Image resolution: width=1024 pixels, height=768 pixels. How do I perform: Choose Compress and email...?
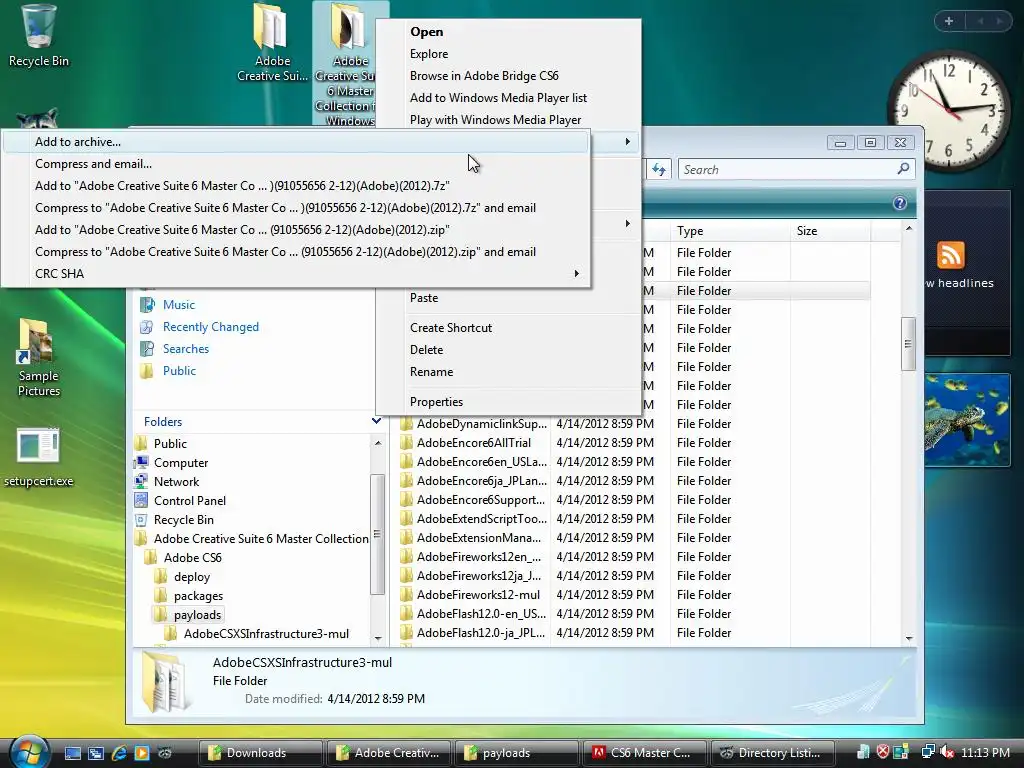pyautogui.click(x=296, y=164)
